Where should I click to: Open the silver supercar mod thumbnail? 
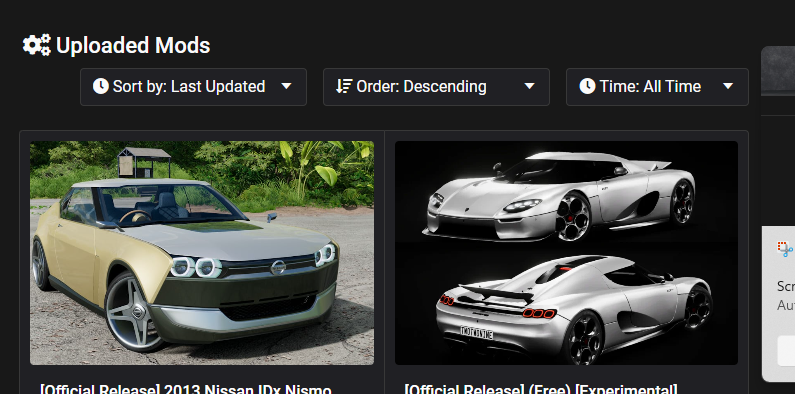(566, 253)
